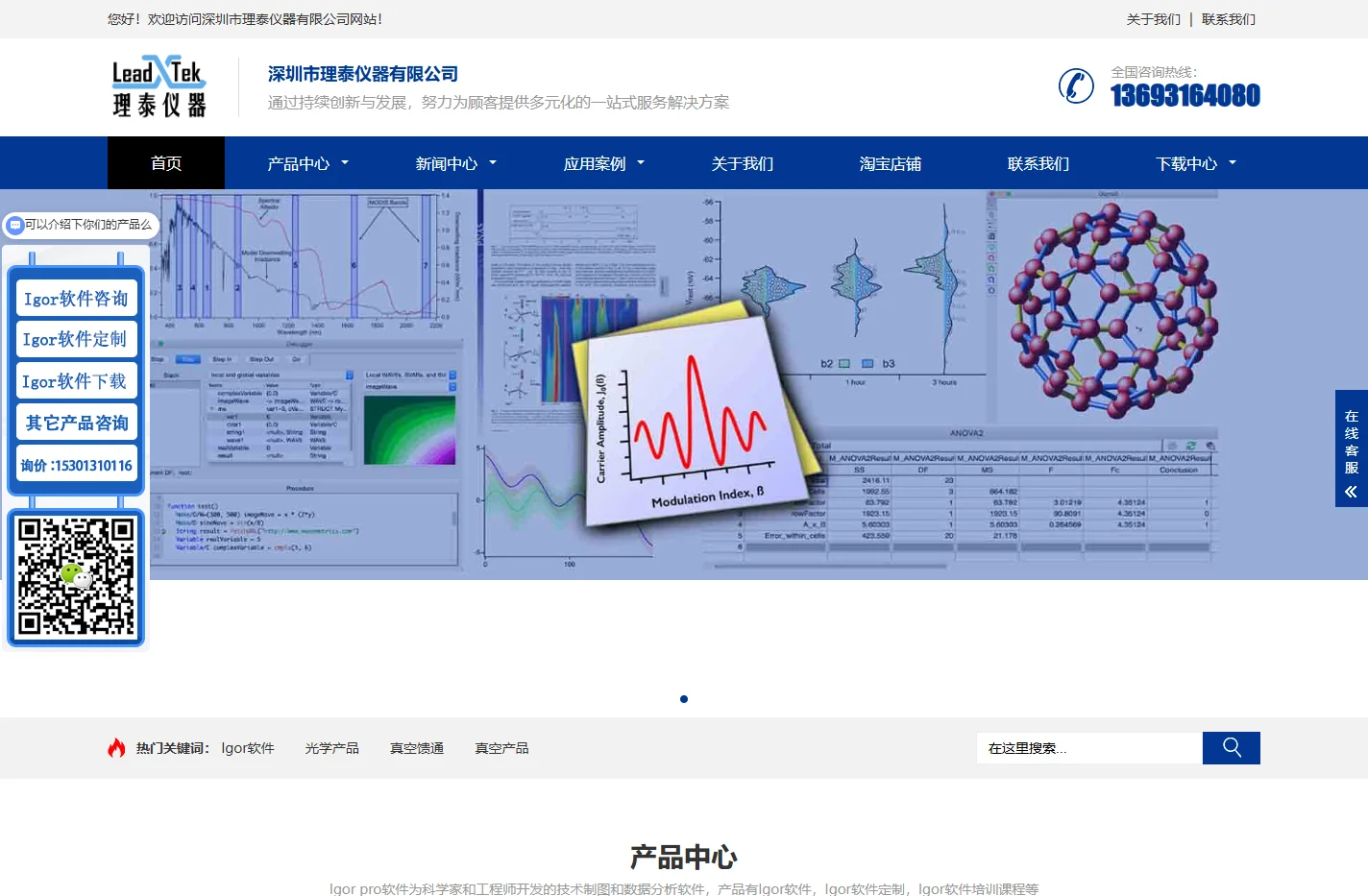Click the 询价:15301310116 sidebar button

pos(76,465)
